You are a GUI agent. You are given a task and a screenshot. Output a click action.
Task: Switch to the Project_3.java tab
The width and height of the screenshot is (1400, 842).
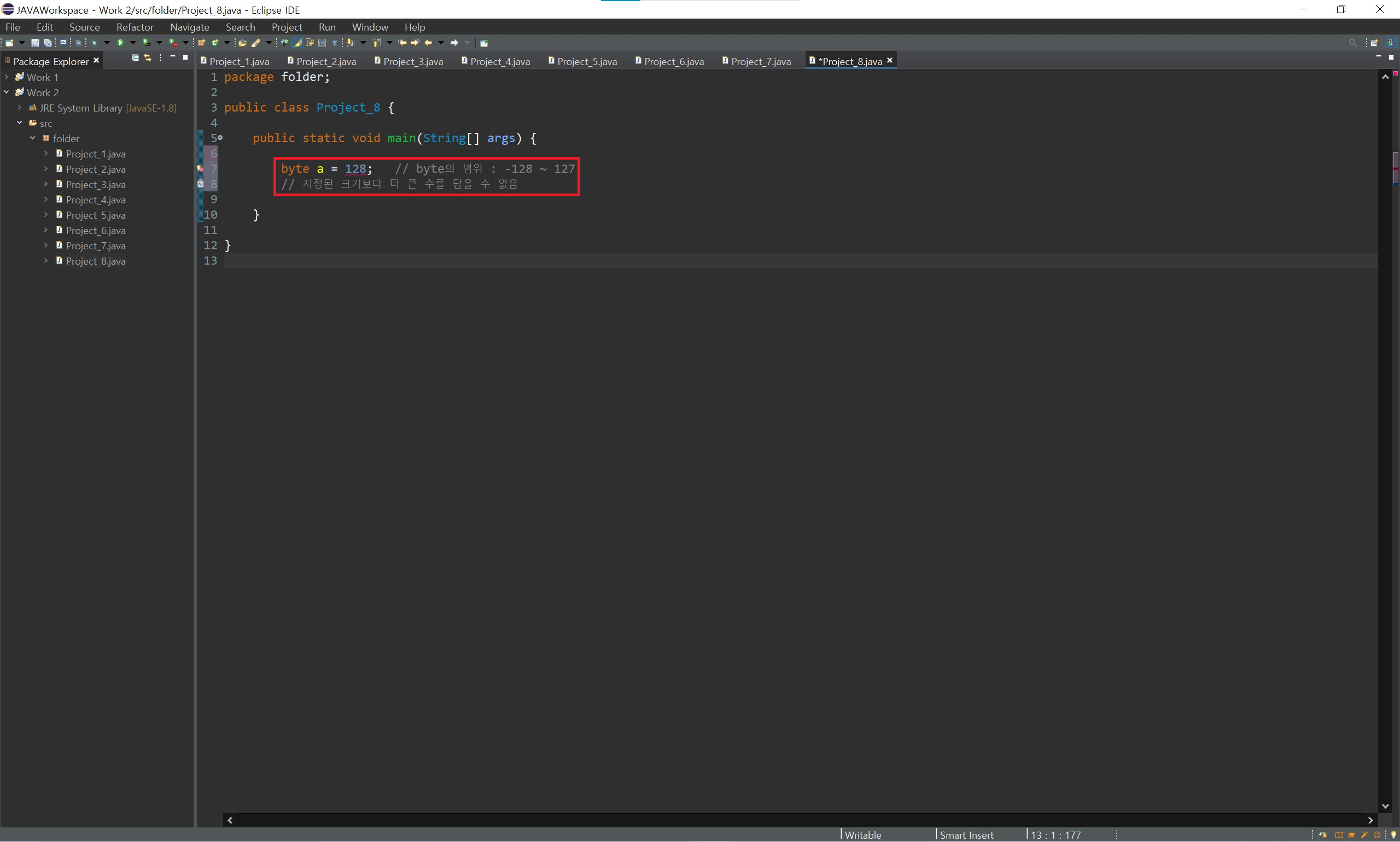[412, 61]
